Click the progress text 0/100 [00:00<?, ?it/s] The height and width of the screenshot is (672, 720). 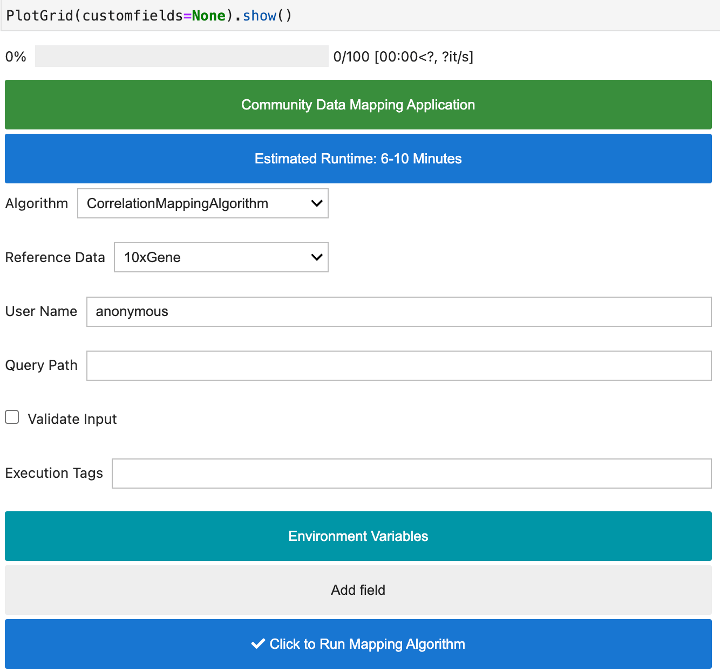click(x=403, y=57)
